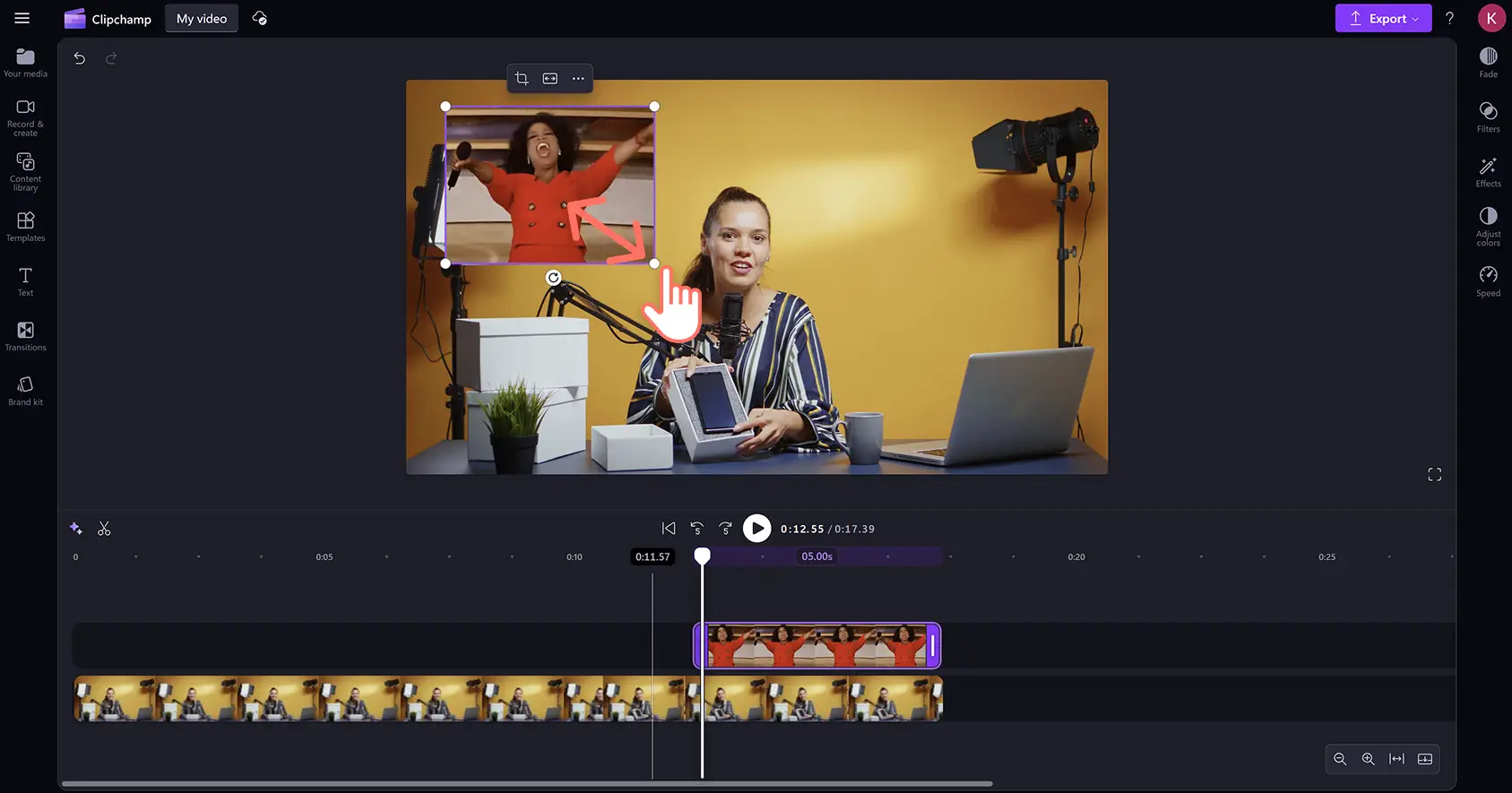The image size is (1512, 793).
Task: Click the horizontal timeline scrollbar
Action: 527,783
